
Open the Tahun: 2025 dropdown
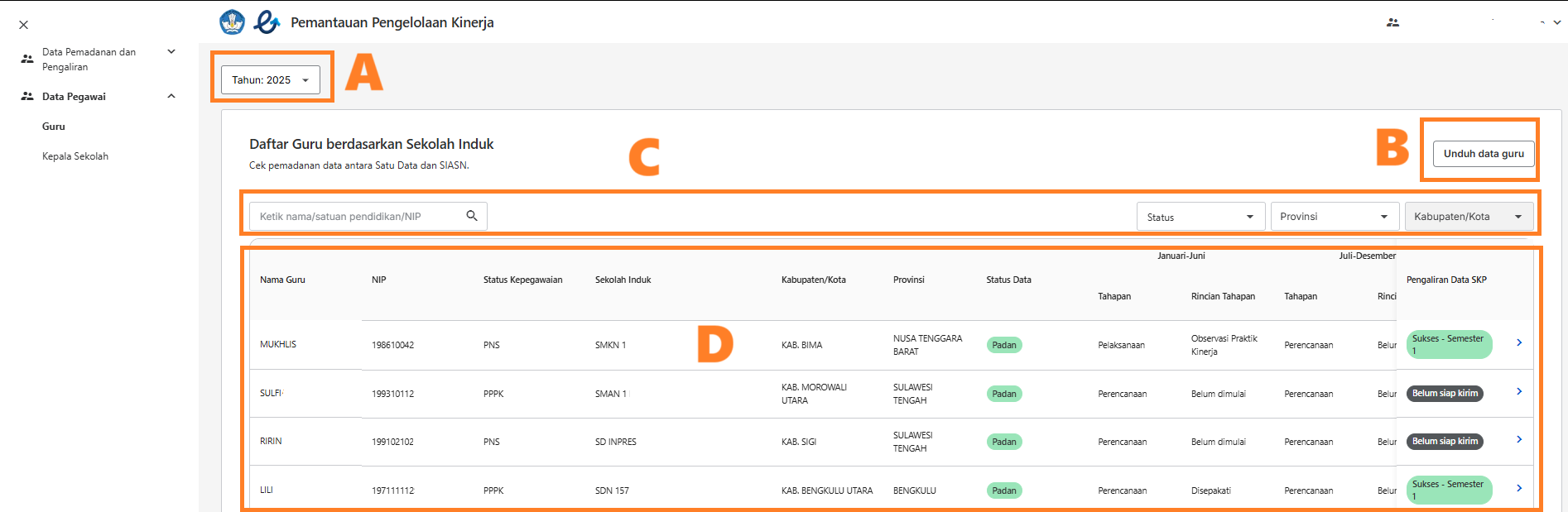tap(270, 80)
